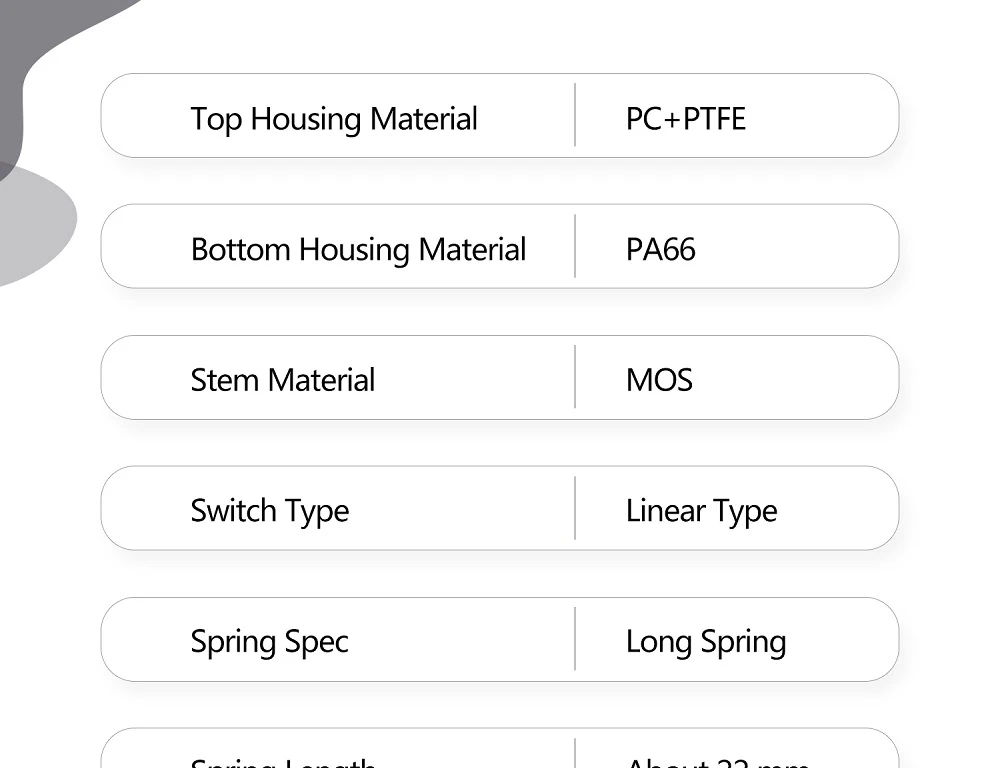Image resolution: width=1000 pixels, height=768 pixels.
Task: Click the "Bottom Housing Material" label
Action: pos(358,250)
